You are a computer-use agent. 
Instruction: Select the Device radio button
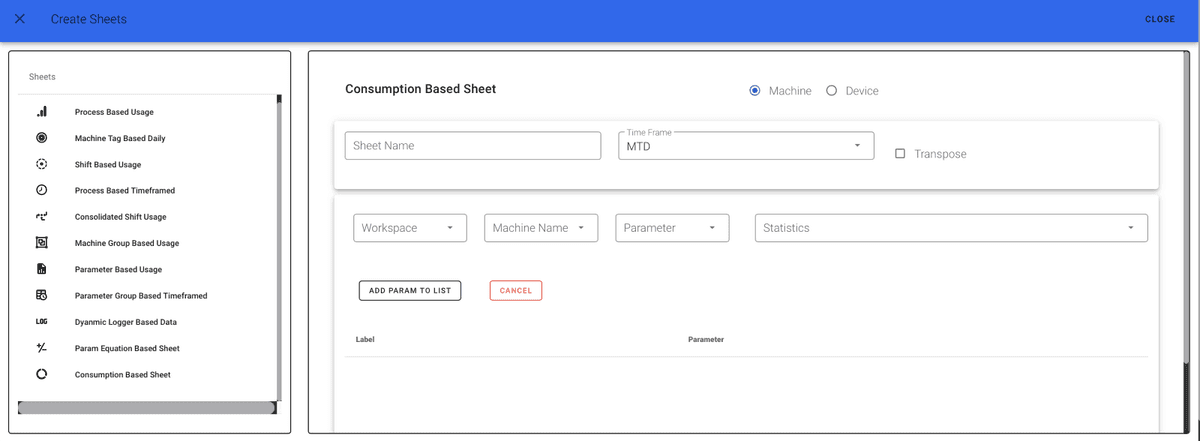point(831,91)
